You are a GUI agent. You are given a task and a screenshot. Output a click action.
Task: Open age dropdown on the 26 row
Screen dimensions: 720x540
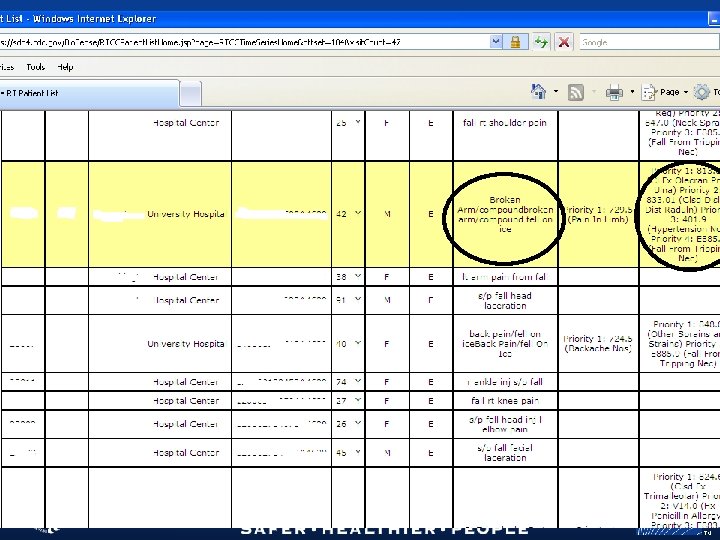[358, 424]
